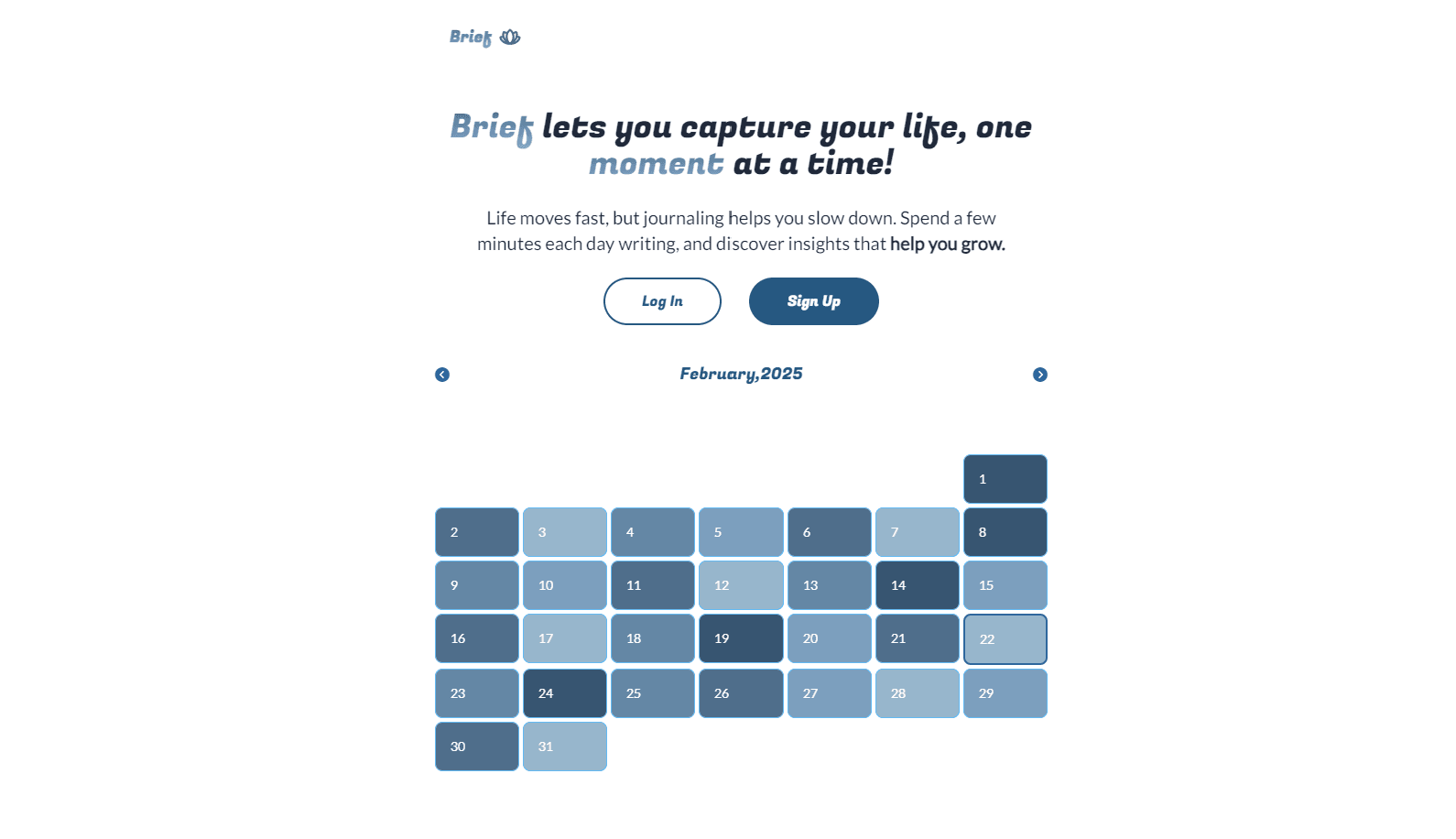Viewport: 1456px width, 839px height.
Task: Open the Log In page
Action: point(662,301)
